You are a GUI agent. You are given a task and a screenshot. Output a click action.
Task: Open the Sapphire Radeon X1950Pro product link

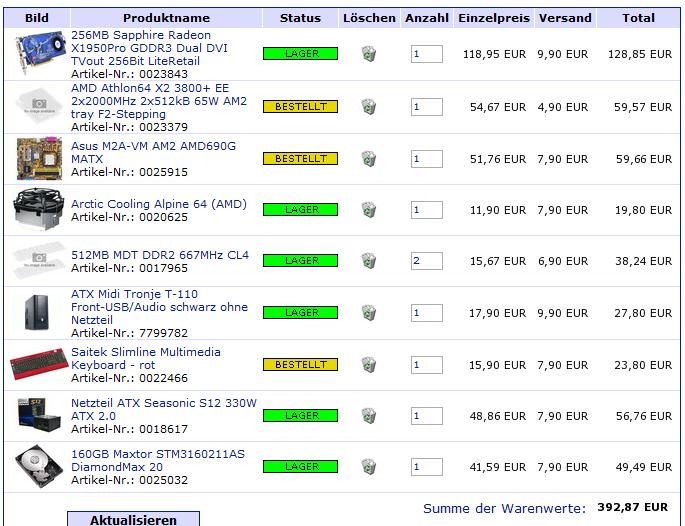[x=149, y=48]
